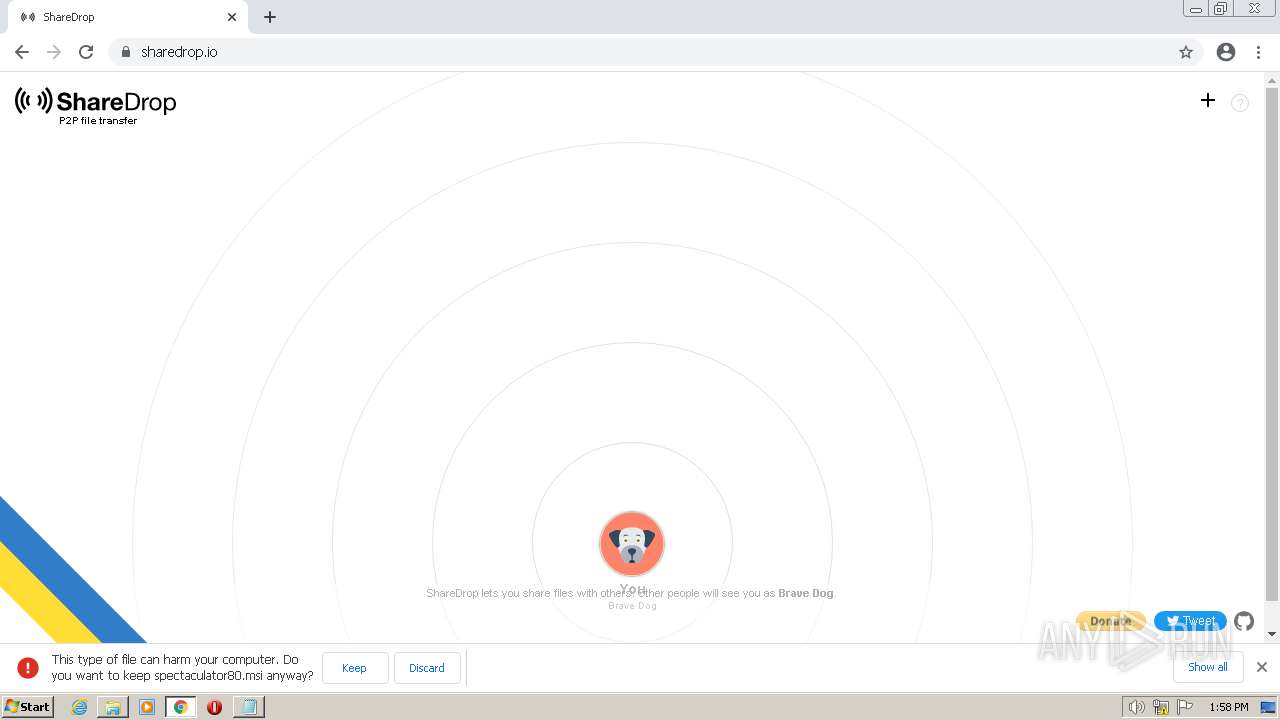Click the 1:58 PM clock
The image size is (1280, 720).
coord(1229,707)
